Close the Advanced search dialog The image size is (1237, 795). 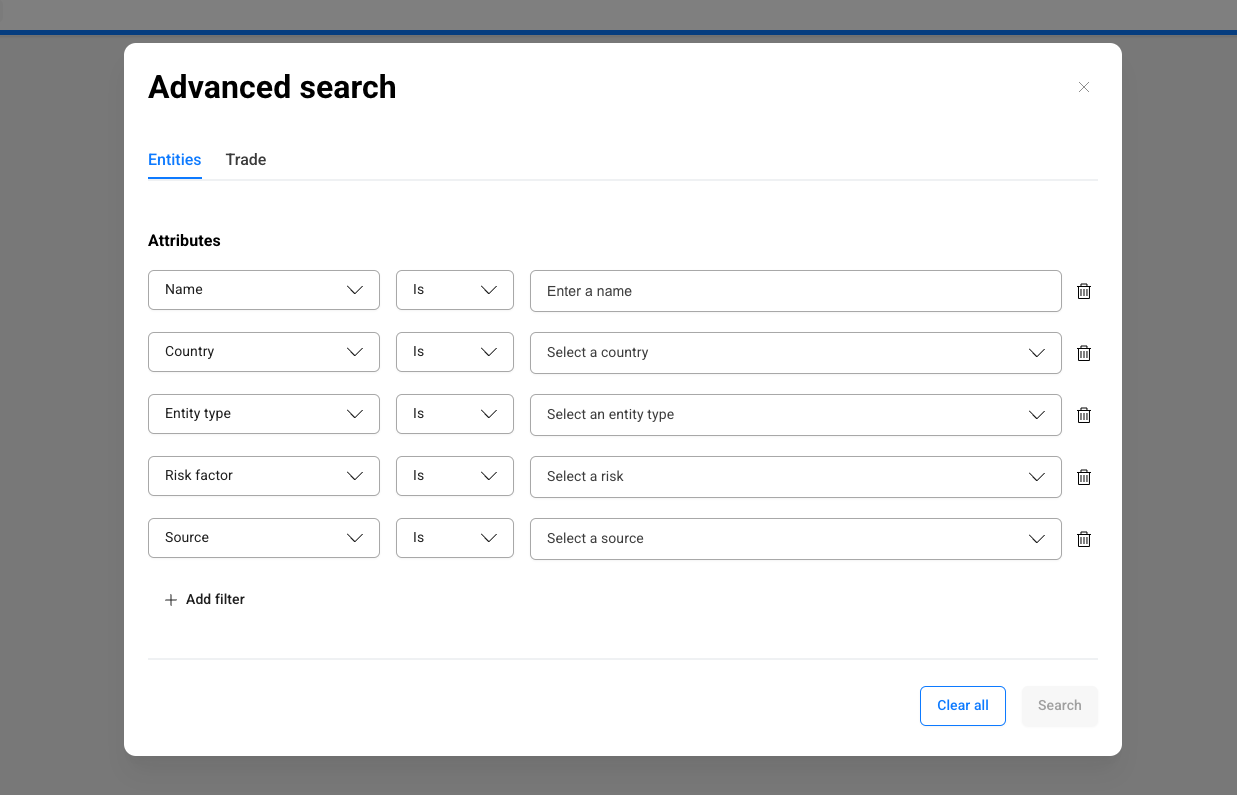tap(1084, 87)
